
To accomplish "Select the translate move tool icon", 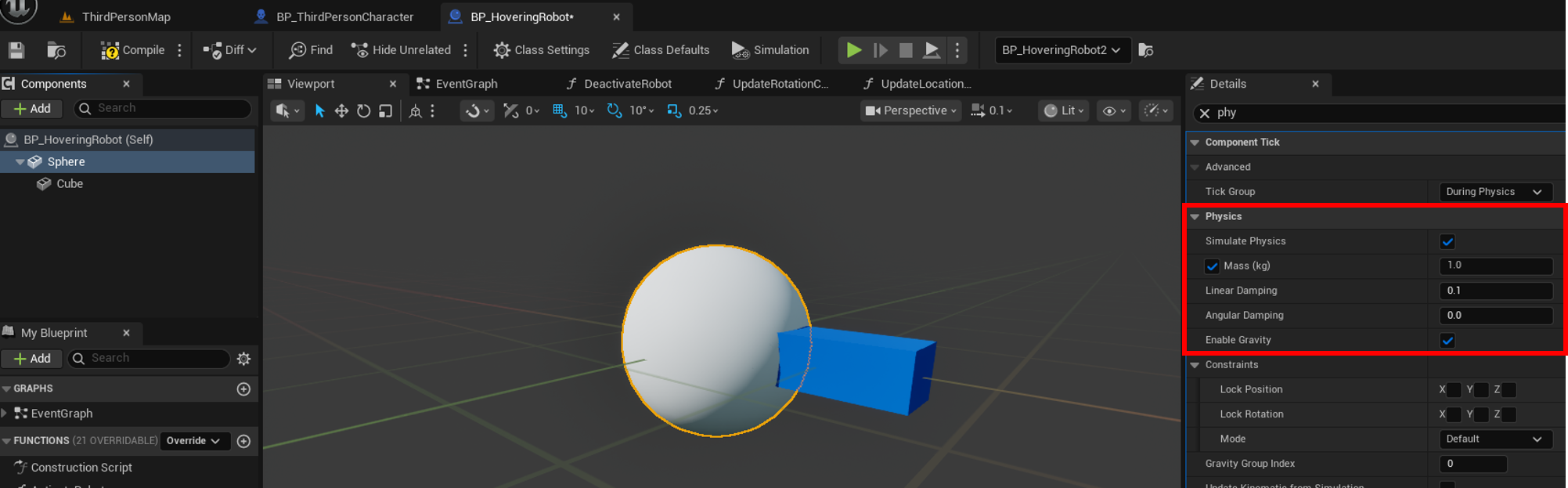I will [341, 111].
